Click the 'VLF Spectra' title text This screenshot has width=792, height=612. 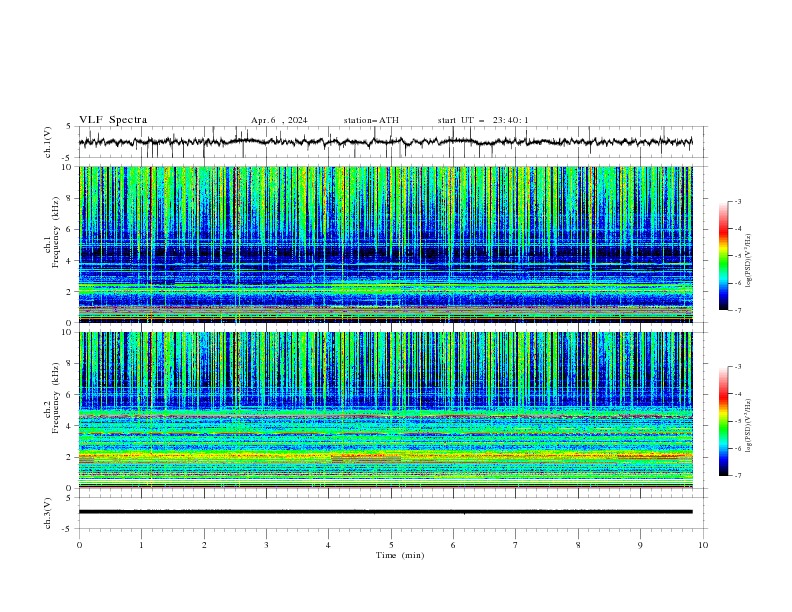coord(113,120)
